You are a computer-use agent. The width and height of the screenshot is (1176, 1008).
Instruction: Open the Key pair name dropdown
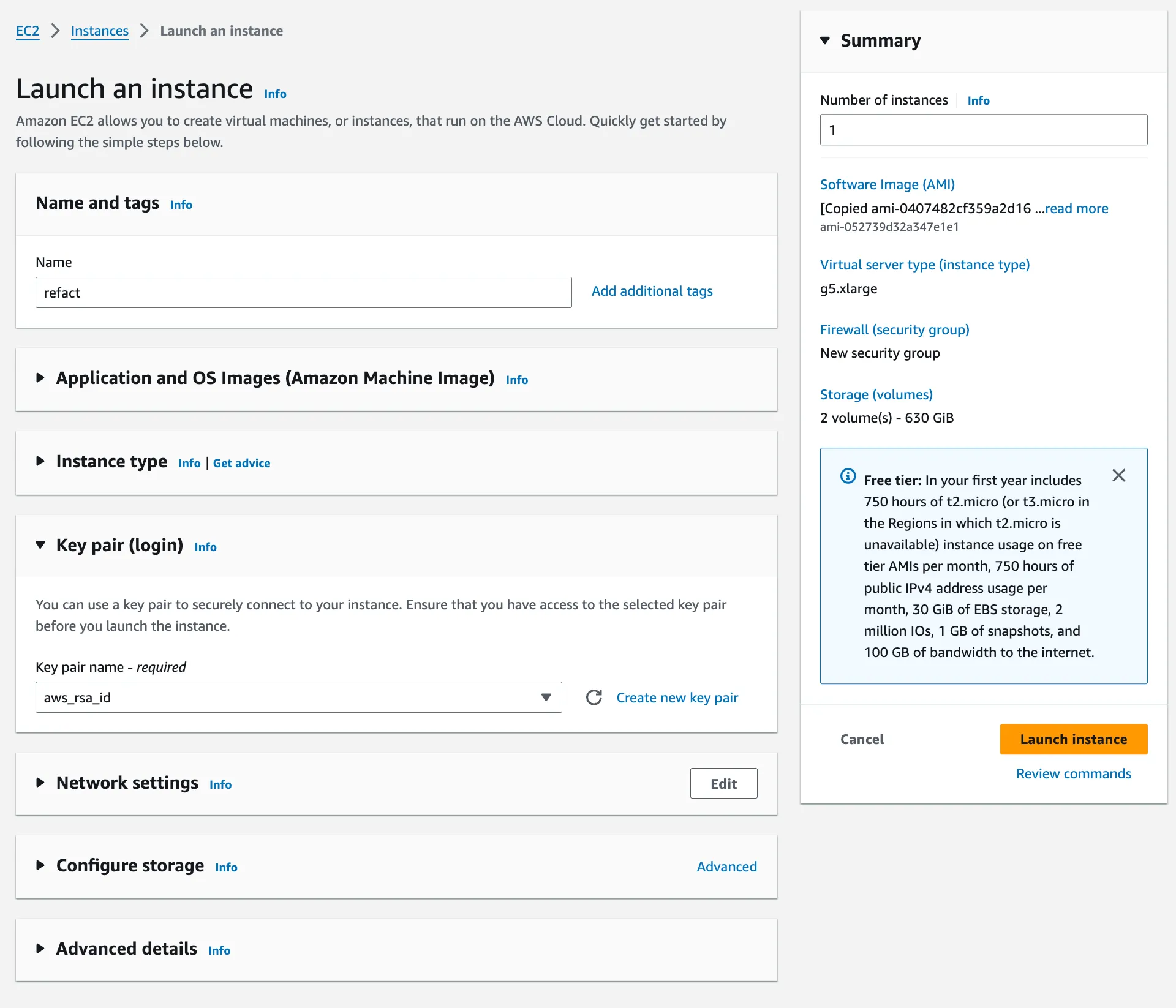click(299, 698)
